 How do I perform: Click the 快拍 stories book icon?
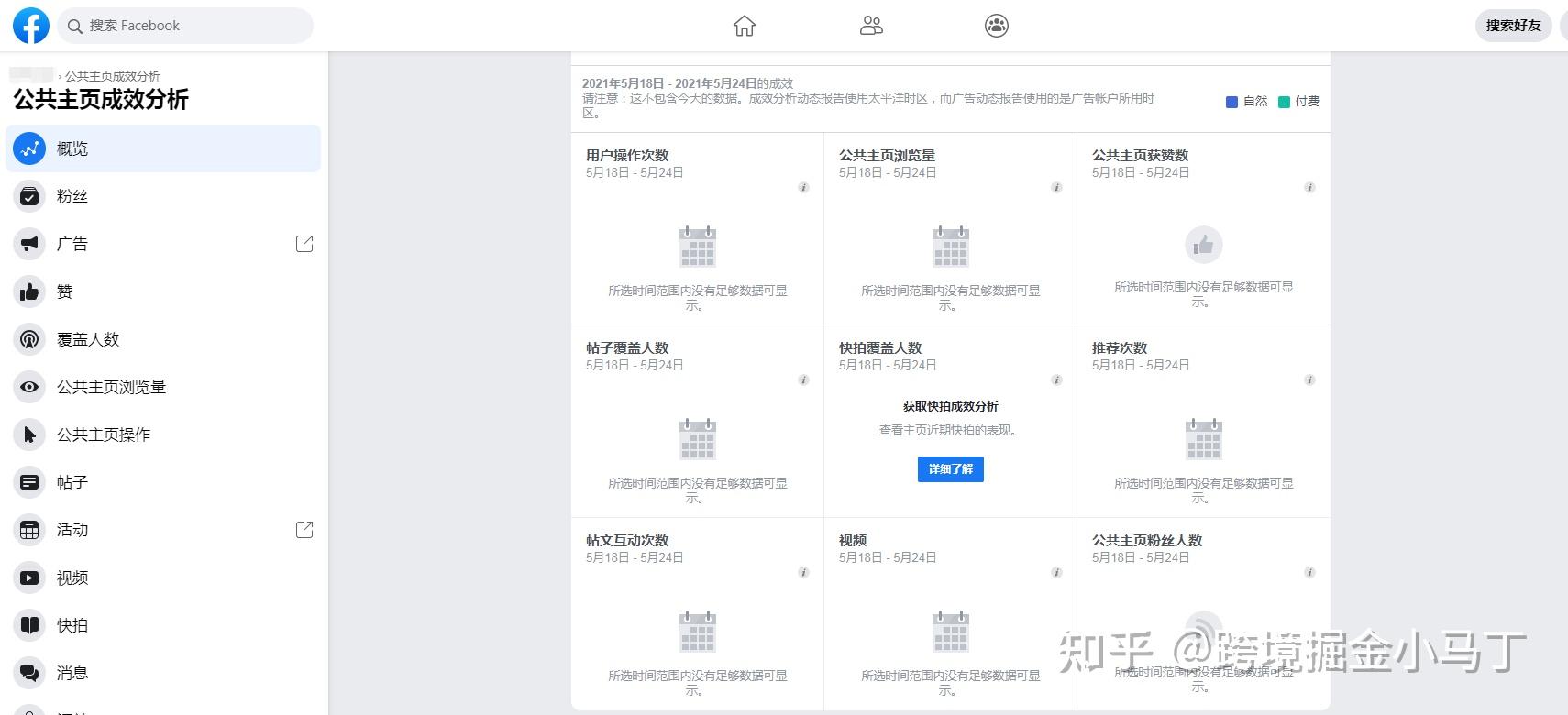tap(29, 625)
